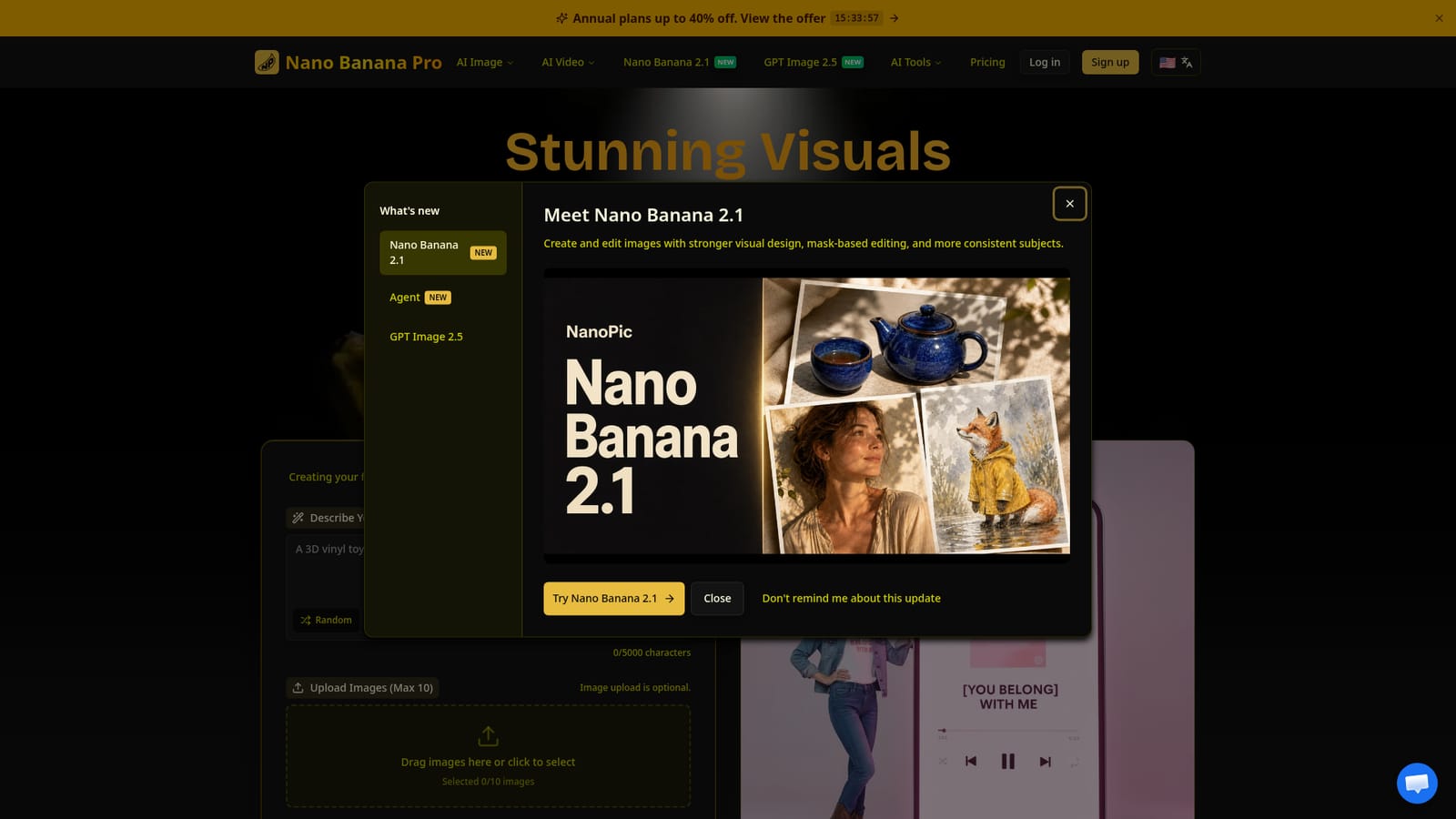Click the Nano Banana Pro logo icon
Viewport: 1456px width, 819px height.
[267, 62]
